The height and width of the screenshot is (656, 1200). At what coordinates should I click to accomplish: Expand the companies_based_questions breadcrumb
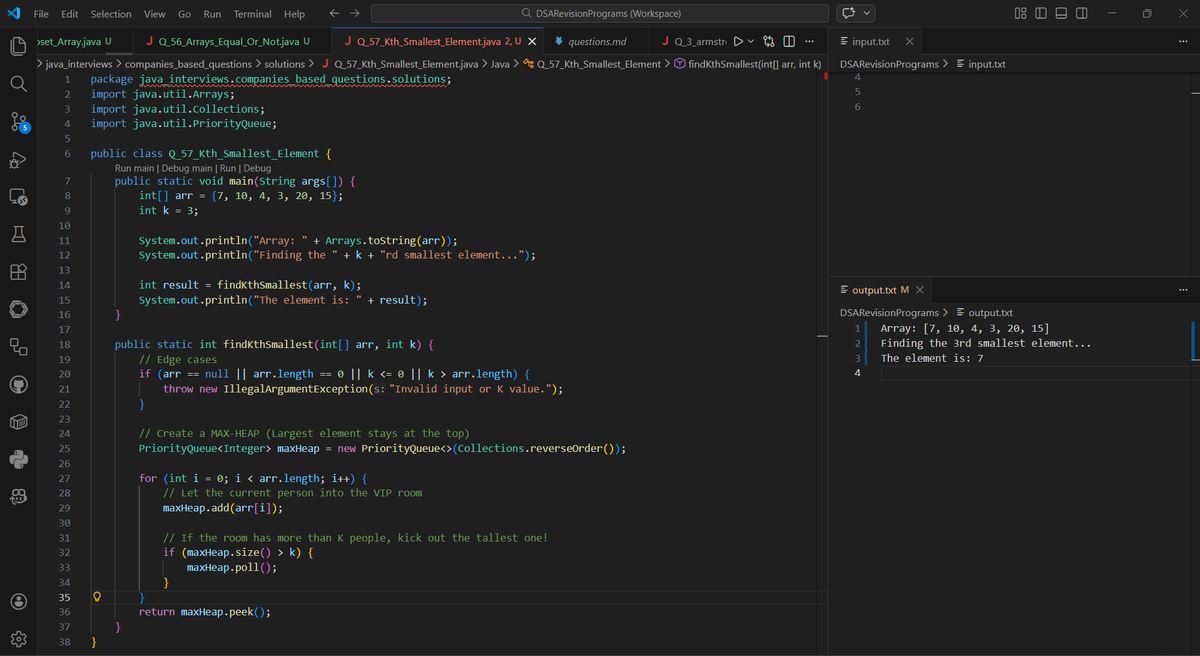tap(187, 64)
